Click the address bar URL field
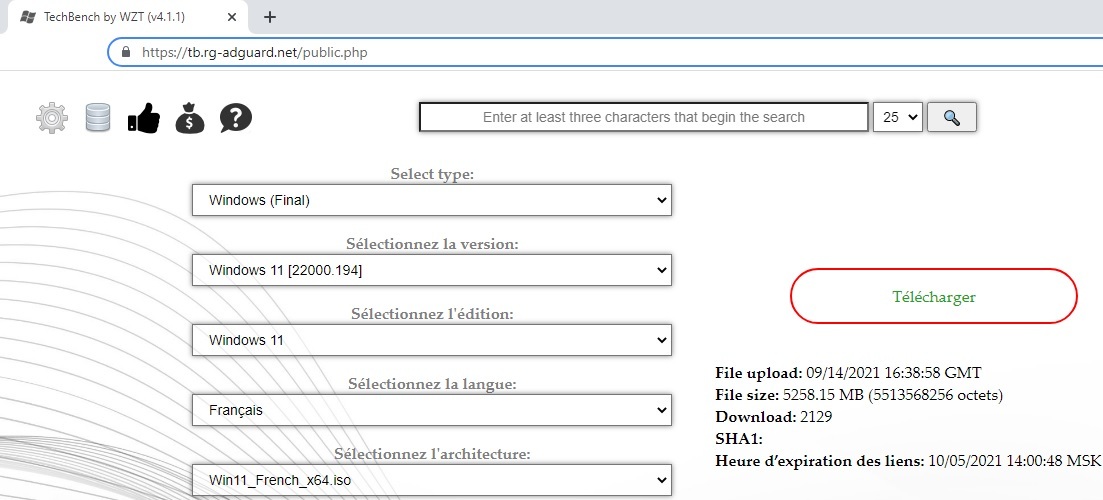1103x500 pixels. [x=605, y=52]
